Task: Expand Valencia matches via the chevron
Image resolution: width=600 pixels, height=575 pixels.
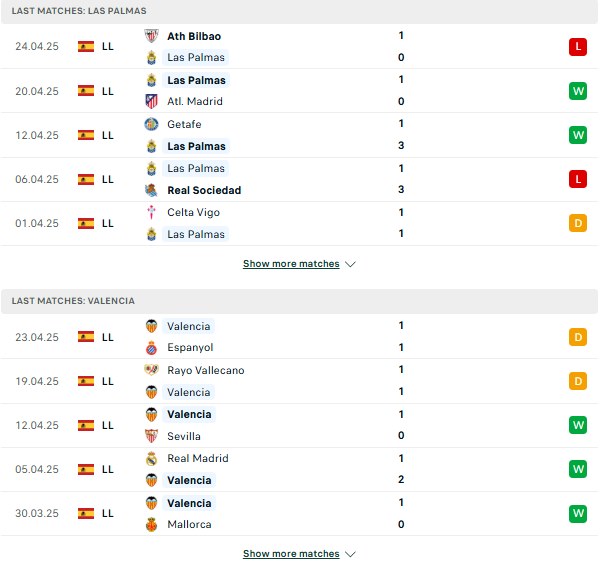Action: tap(350, 554)
